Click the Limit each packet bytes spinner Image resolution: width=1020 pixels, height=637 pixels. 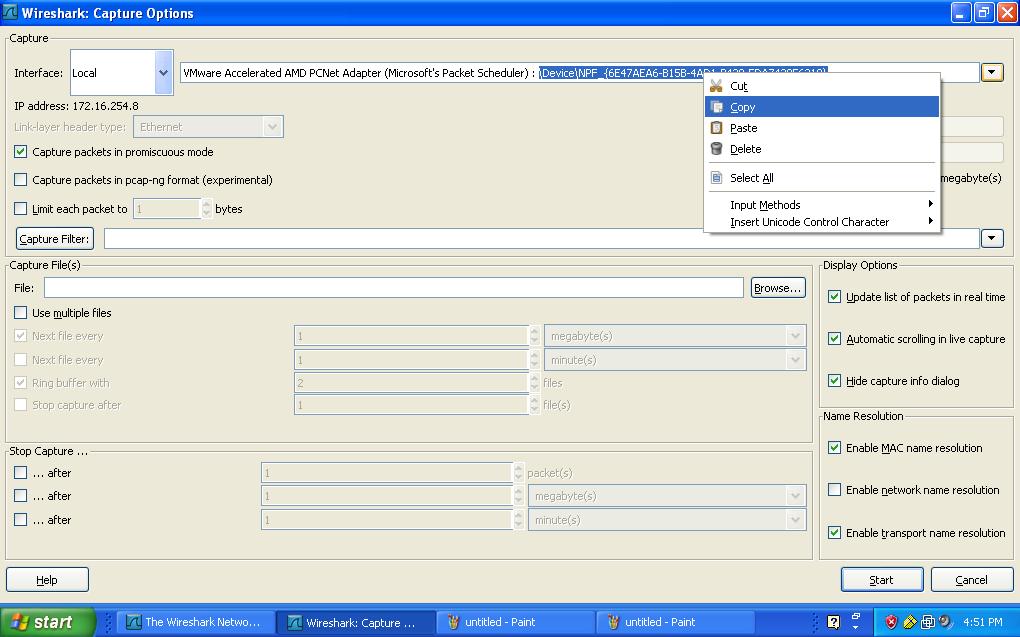coord(173,209)
